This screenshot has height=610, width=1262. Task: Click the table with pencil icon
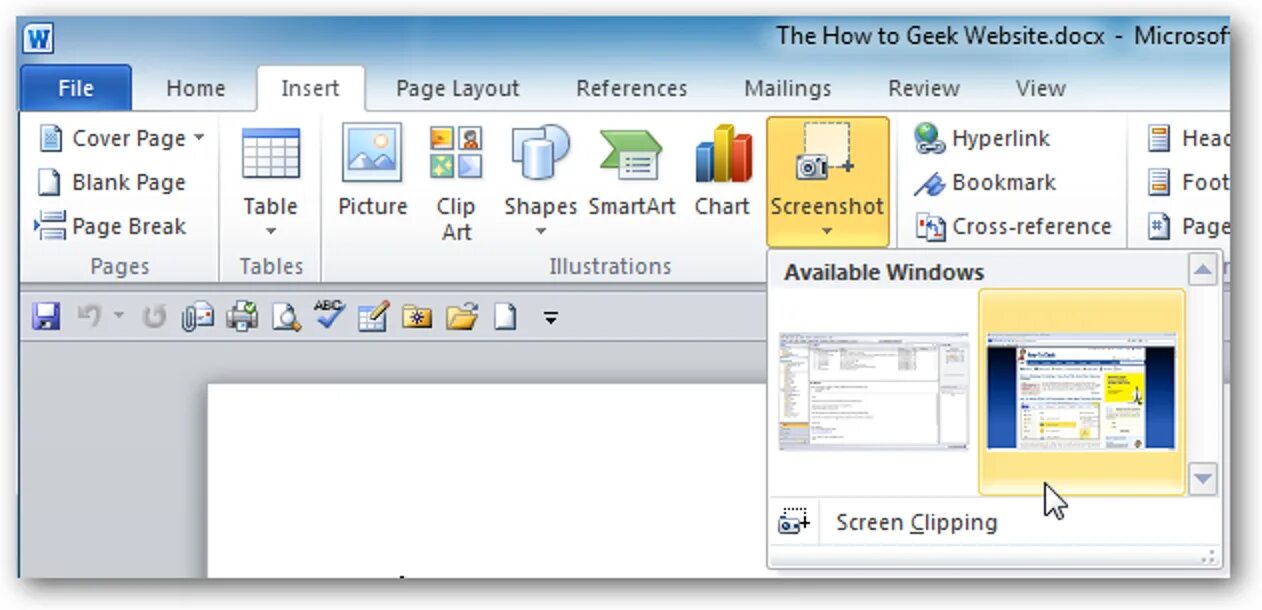coord(373,317)
